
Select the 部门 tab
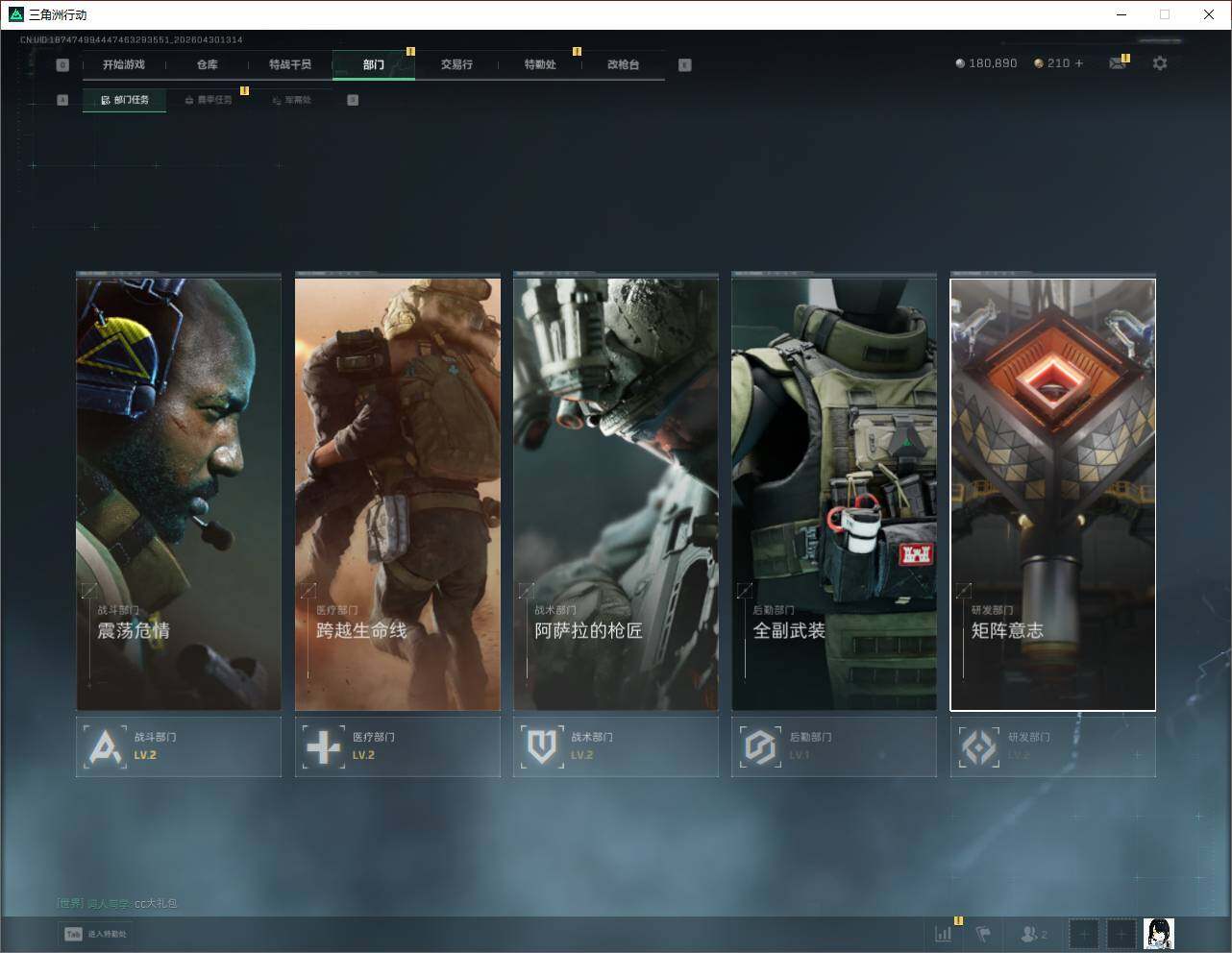[x=374, y=64]
